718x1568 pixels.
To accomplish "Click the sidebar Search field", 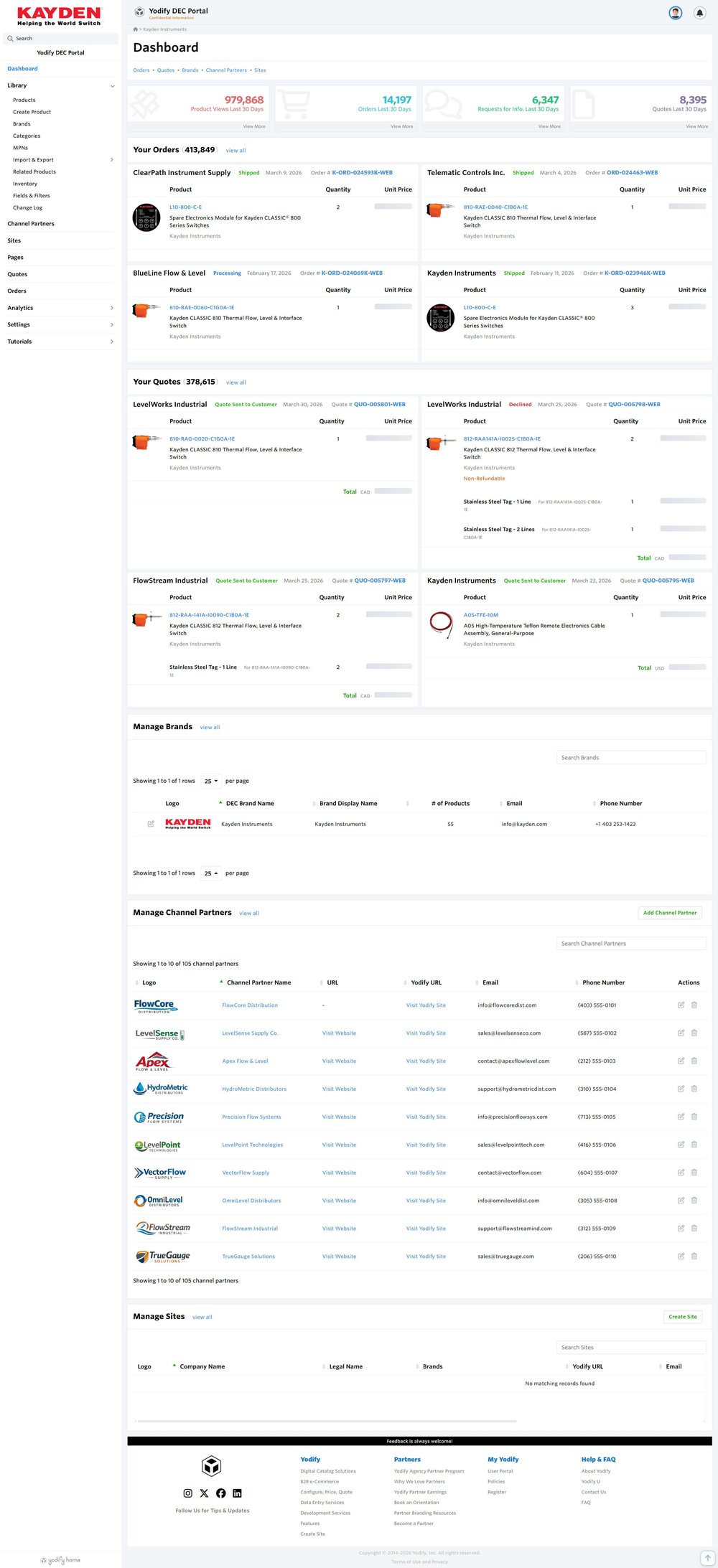I will [61, 39].
